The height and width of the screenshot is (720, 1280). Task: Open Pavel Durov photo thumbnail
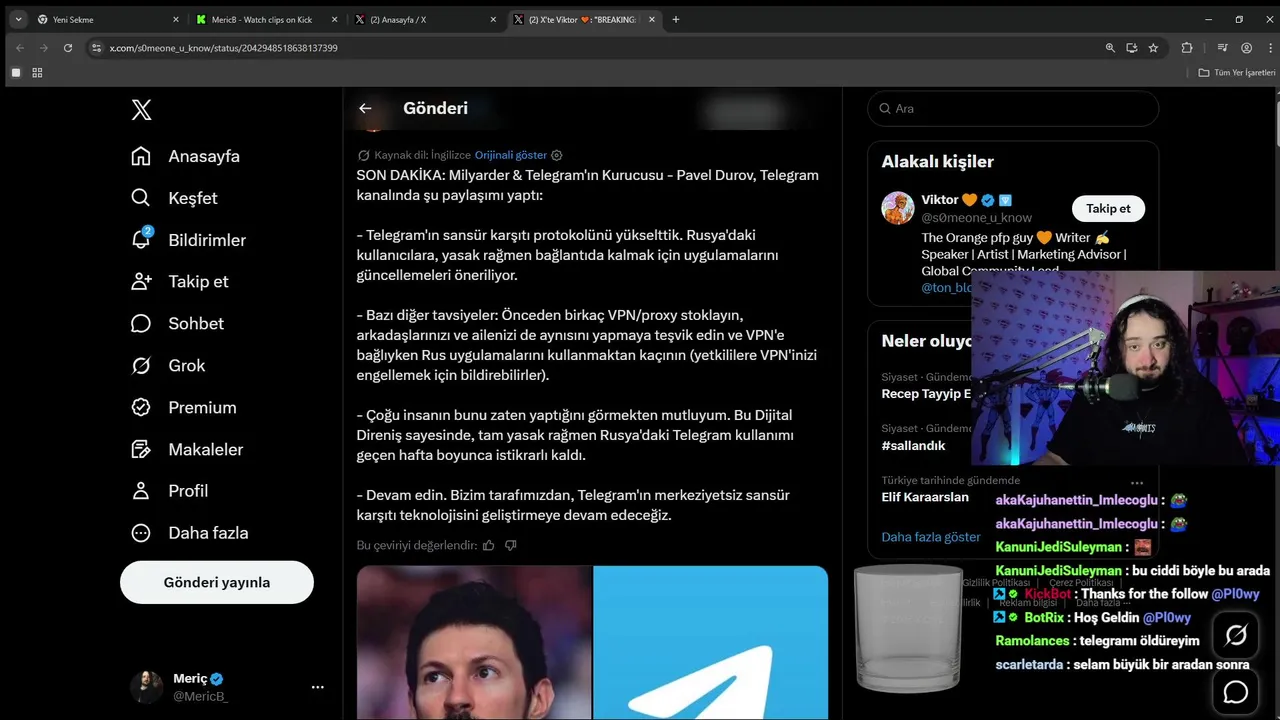coord(474,643)
